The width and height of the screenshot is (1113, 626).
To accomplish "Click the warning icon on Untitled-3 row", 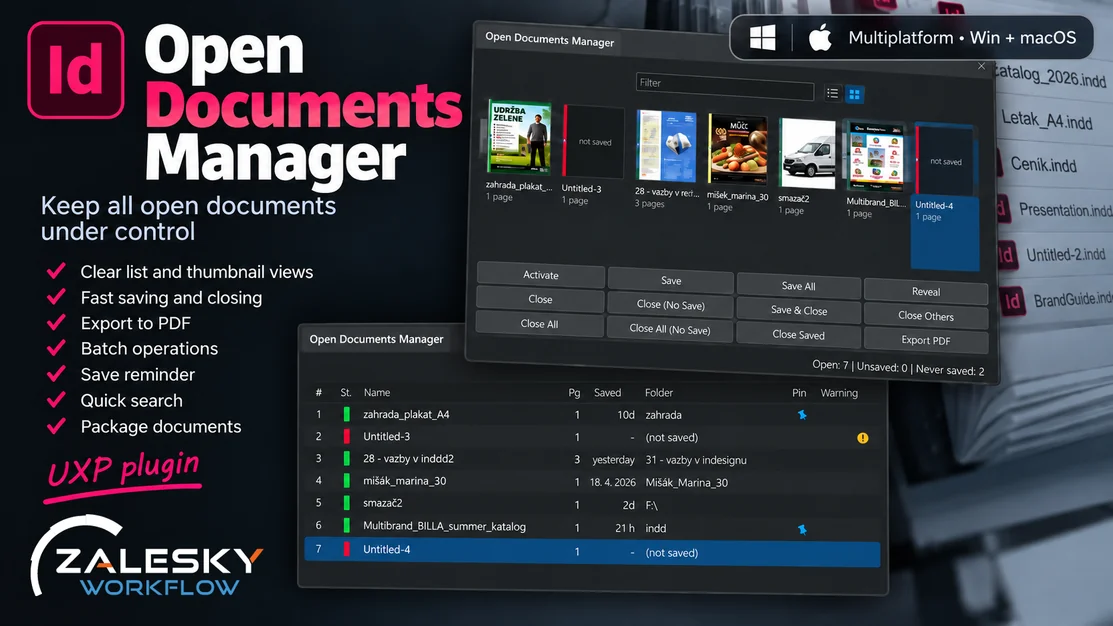I will [862, 438].
